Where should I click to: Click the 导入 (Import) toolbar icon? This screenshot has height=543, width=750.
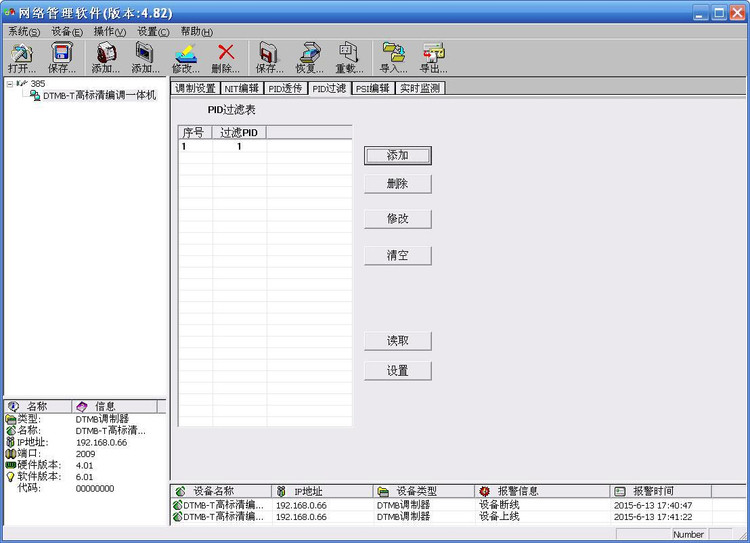point(394,58)
